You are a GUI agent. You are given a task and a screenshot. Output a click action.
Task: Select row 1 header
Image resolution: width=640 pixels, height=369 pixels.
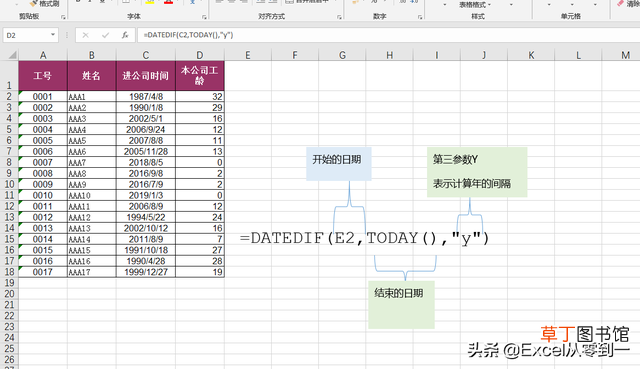[x=9, y=76]
